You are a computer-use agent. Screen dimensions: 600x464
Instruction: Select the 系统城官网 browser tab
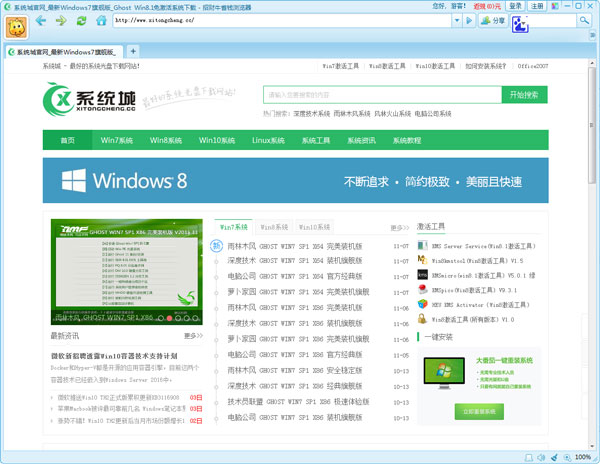[64, 52]
